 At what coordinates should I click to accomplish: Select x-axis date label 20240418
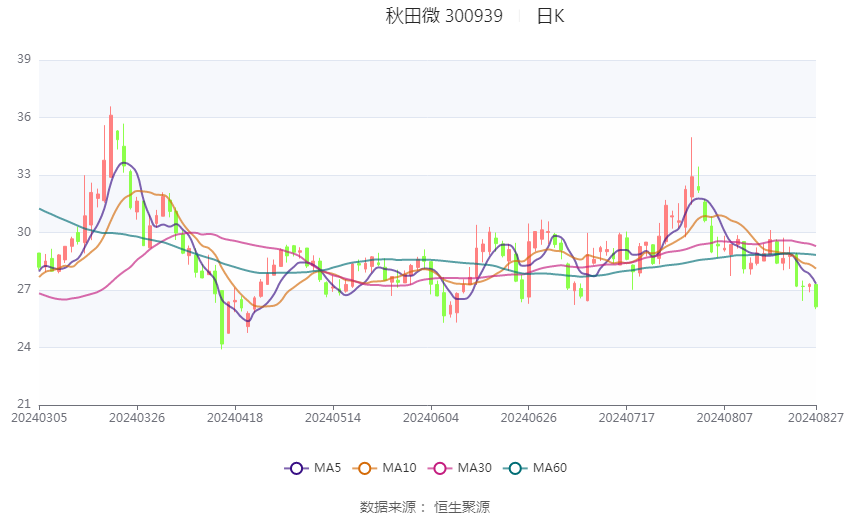pyautogui.click(x=235, y=418)
